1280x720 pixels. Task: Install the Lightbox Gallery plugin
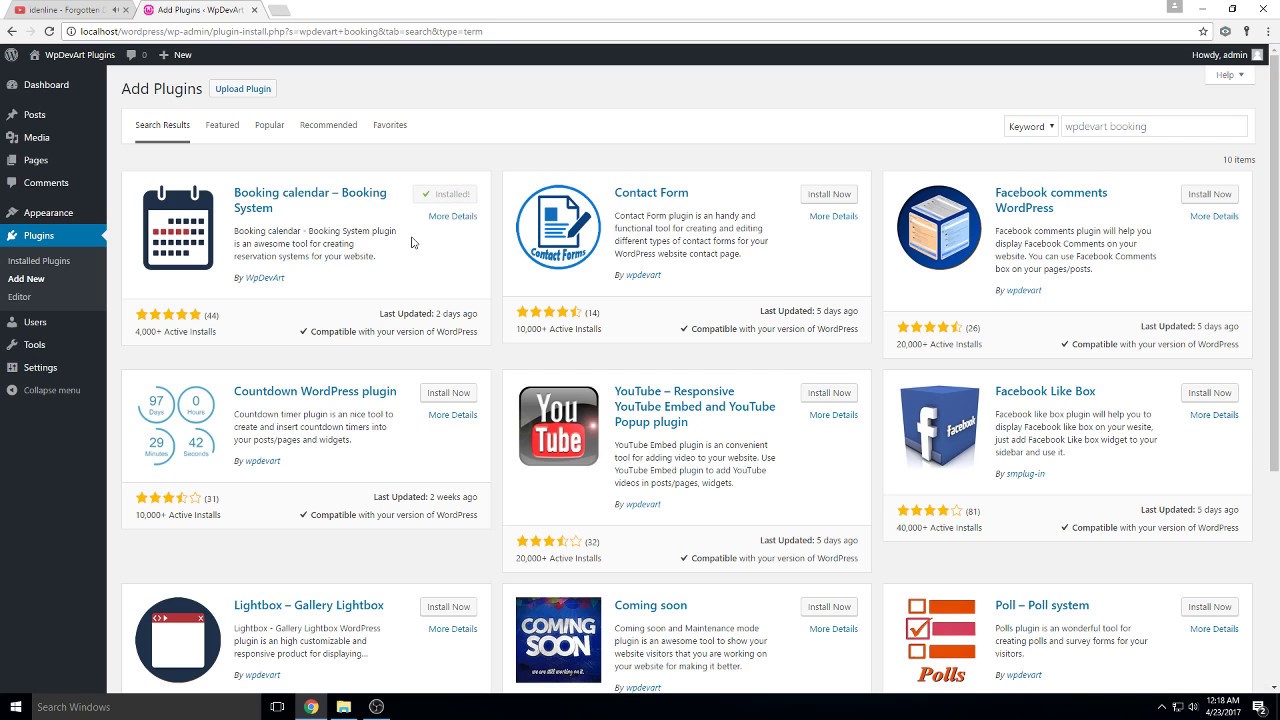click(x=448, y=607)
